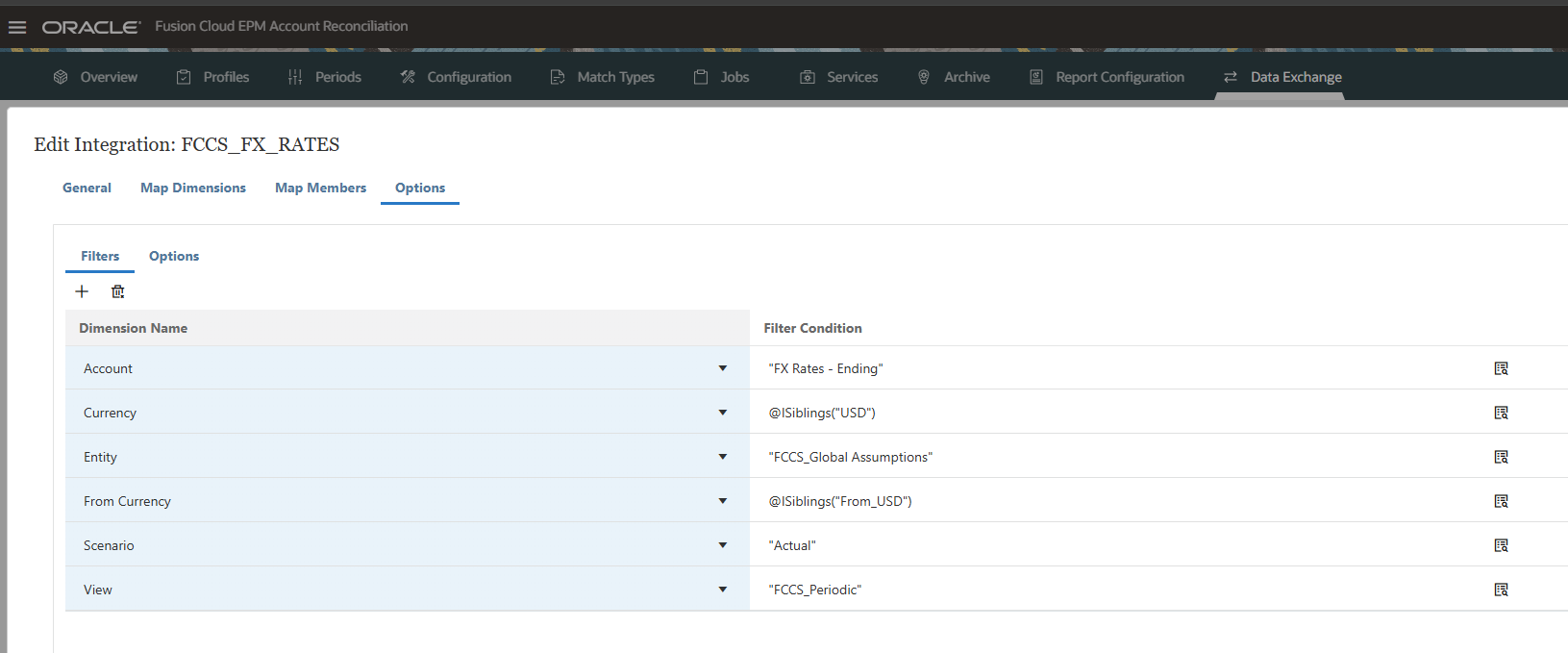Viewport: 1568px width, 653px height.
Task: Switch to the Map Dimensions tab
Action: click(x=193, y=188)
